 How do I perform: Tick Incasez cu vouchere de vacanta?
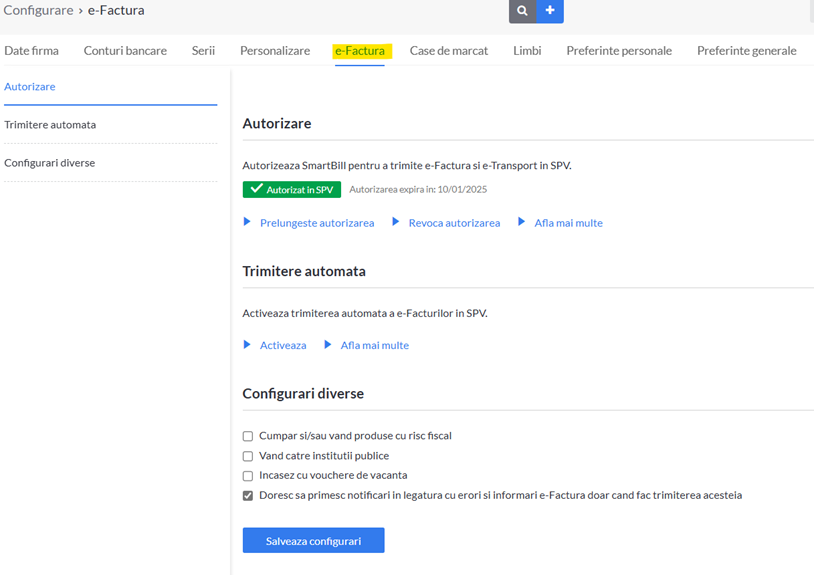click(248, 476)
